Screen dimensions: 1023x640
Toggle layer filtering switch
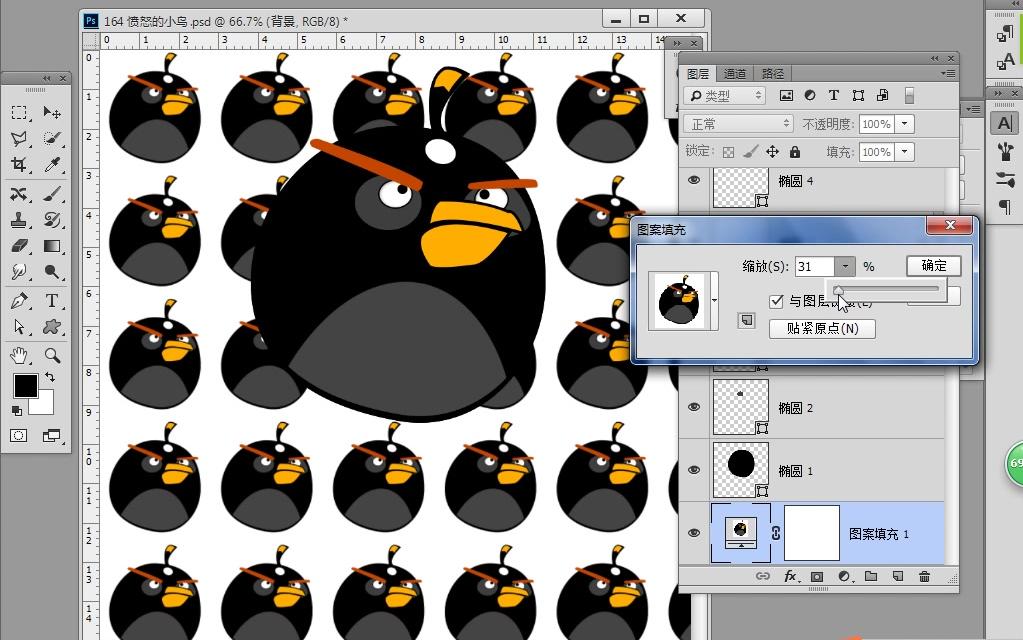(x=909, y=95)
